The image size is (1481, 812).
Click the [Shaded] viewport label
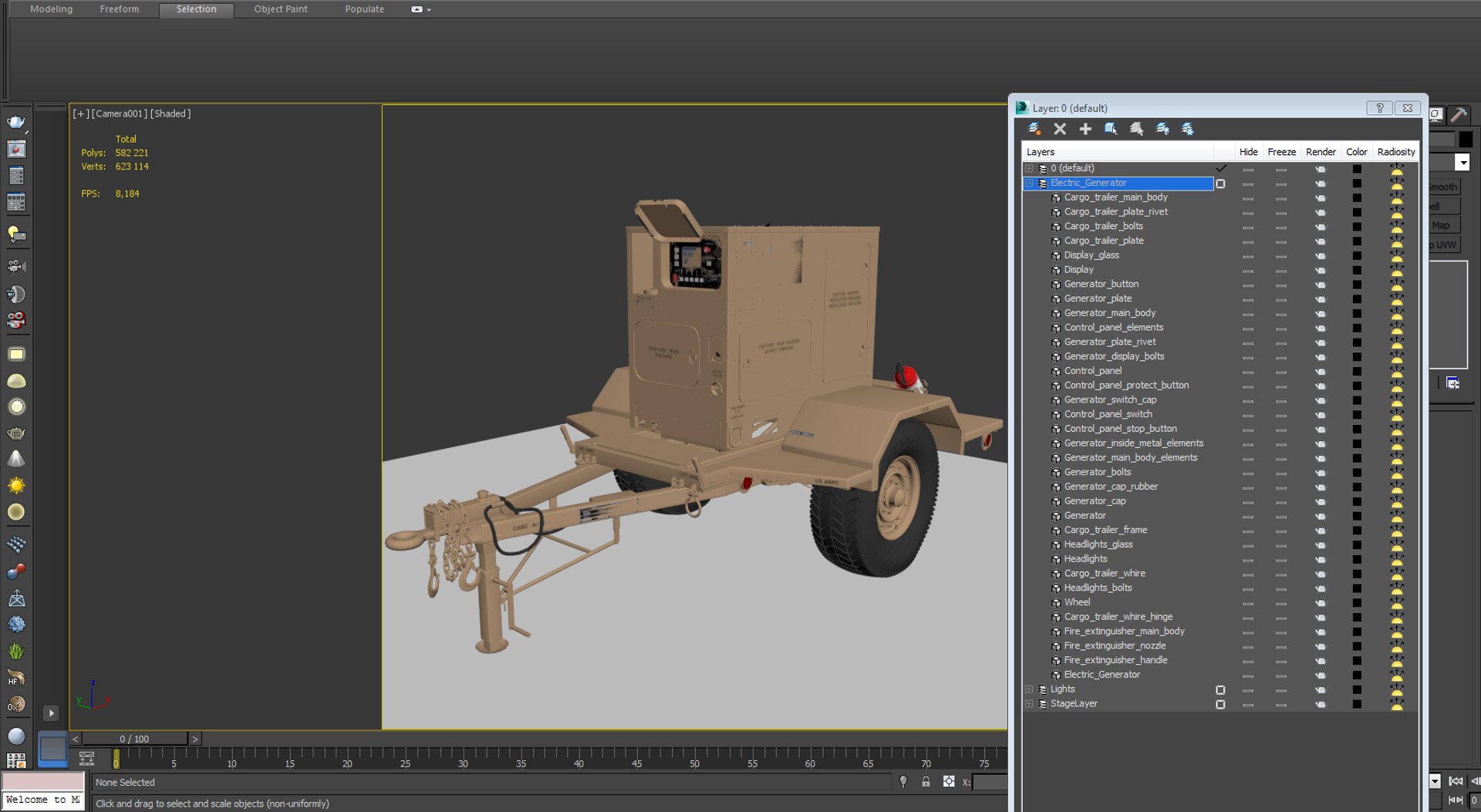pos(170,113)
